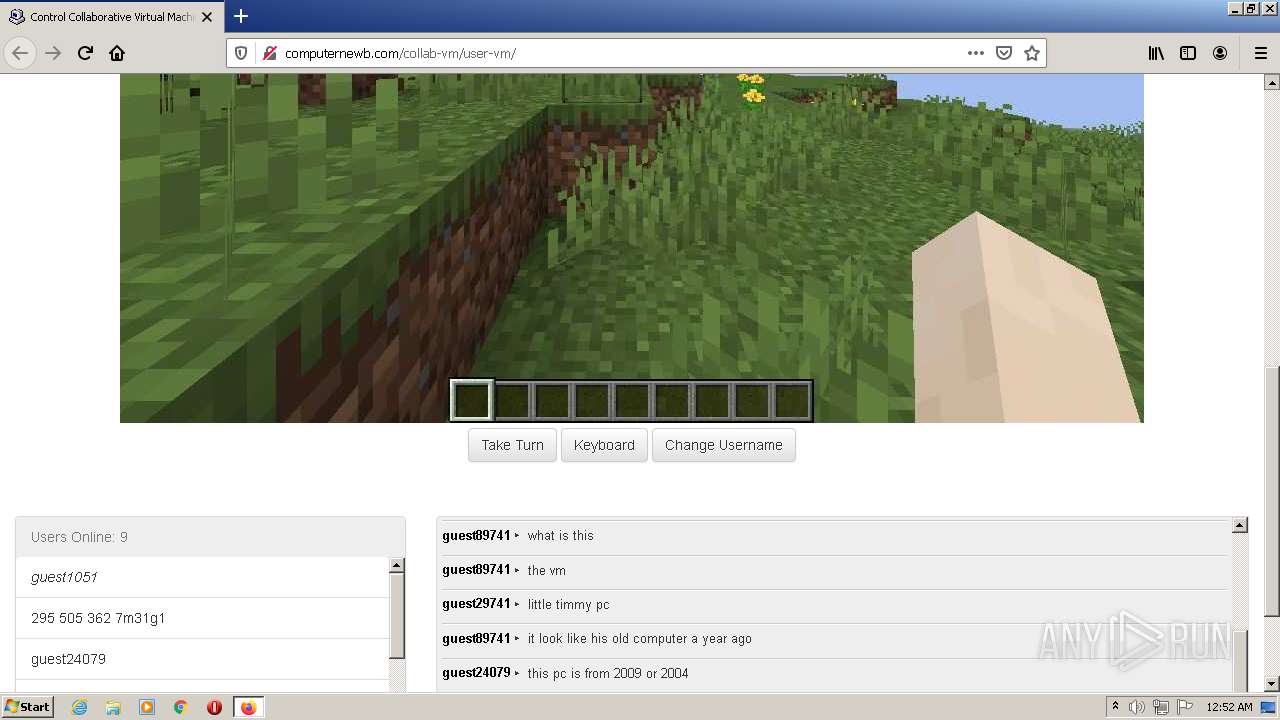
Task: Open the page actions three-dot menu
Action: pos(976,53)
